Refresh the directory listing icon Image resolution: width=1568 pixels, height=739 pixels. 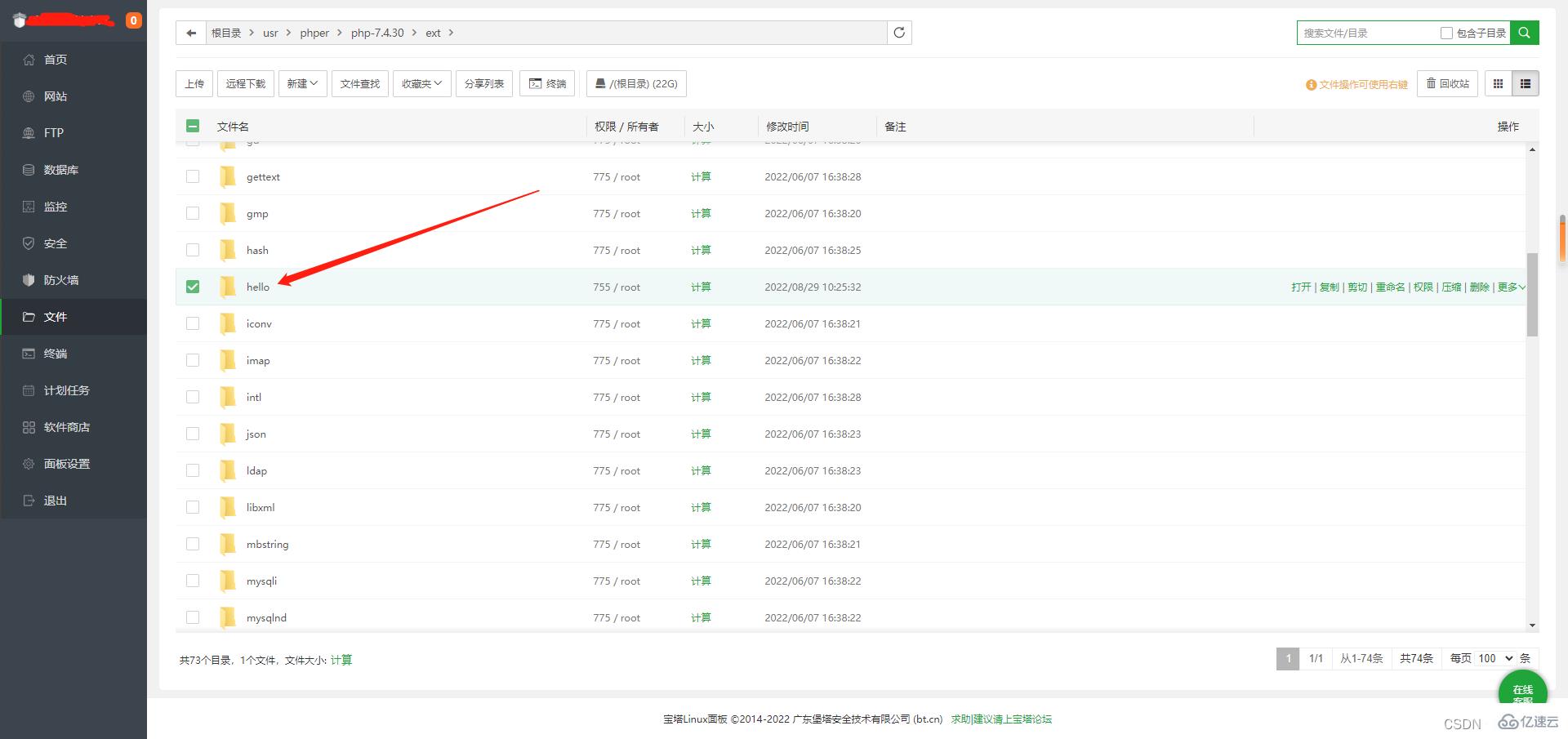coord(899,33)
